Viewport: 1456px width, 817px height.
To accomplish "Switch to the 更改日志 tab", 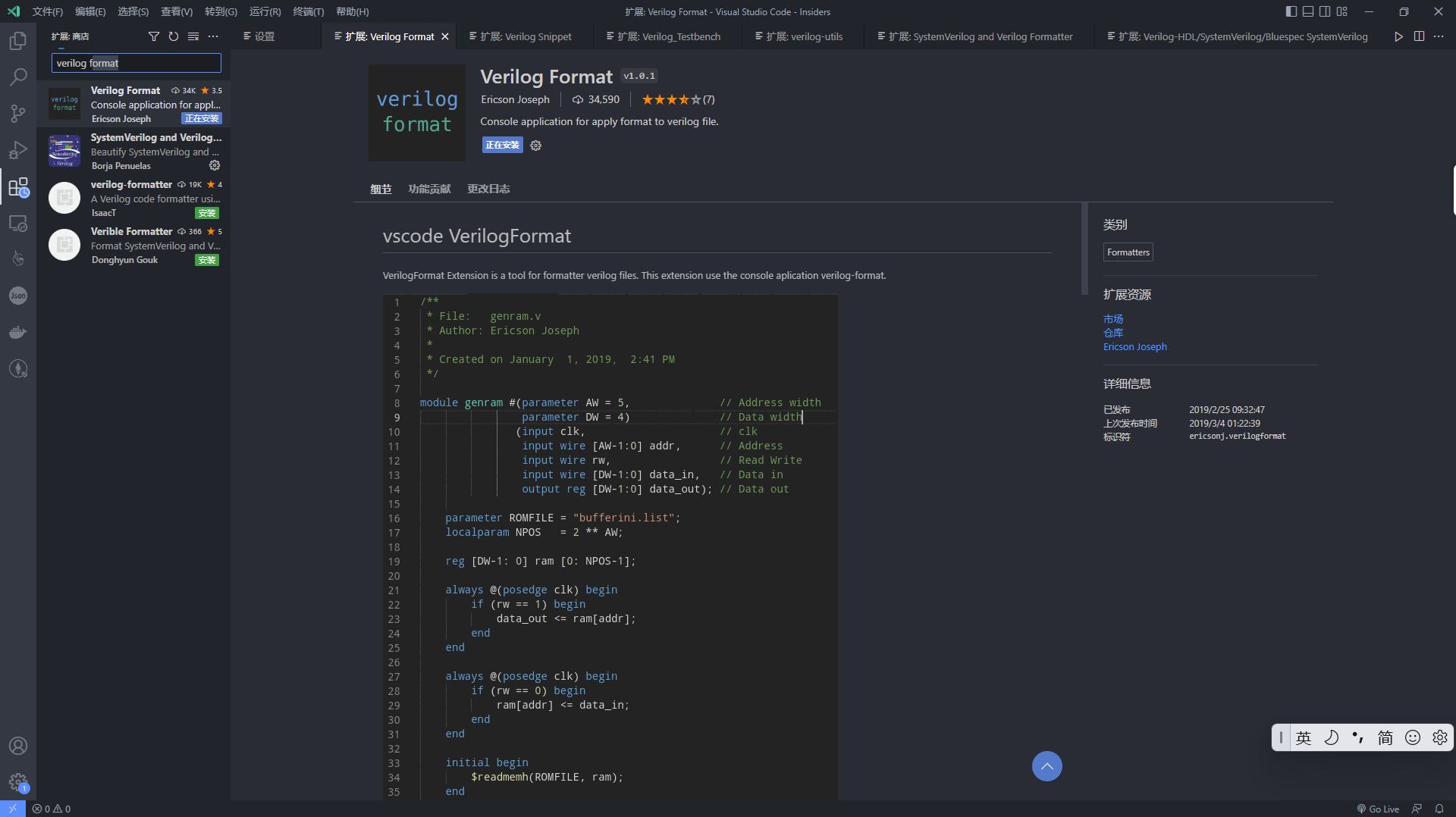I will click(488, 189).
